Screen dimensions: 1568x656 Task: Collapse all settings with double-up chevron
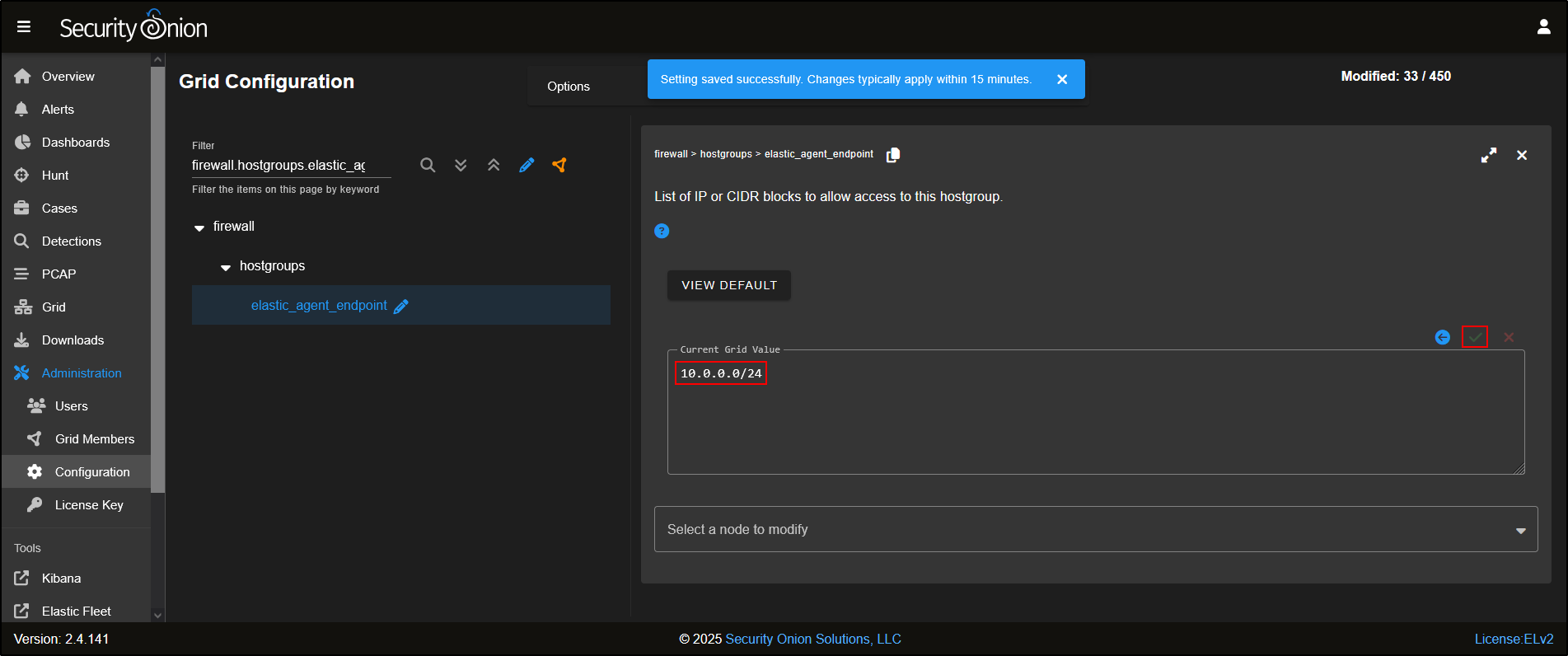click(494, 165)
